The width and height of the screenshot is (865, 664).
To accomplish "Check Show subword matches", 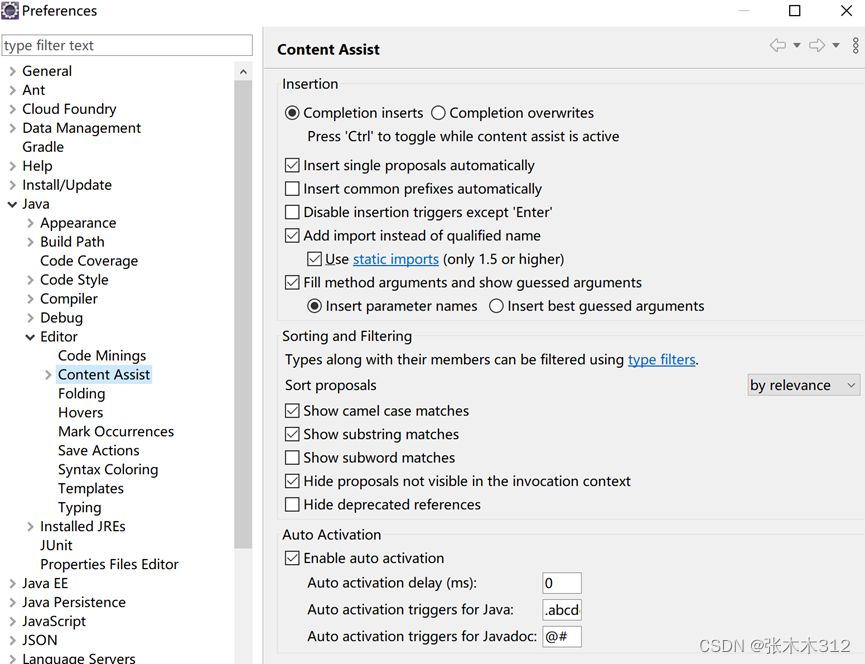I will point(292,458).
